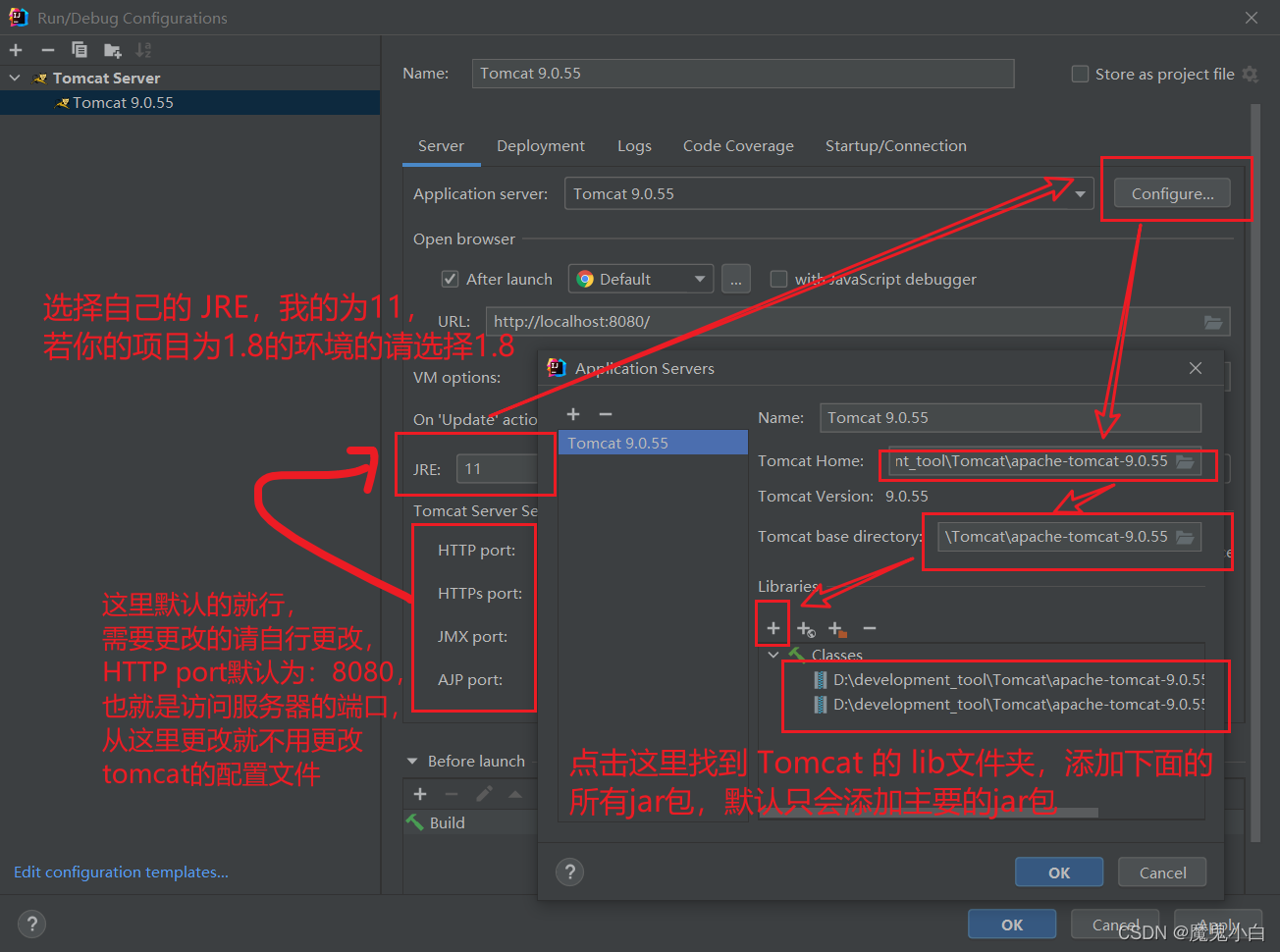Image resolution: width=1280 pixels, height=952 pixels.
Task: Edit the selected Before launch task pencil icon
Action: pyautogui.click(x=484, y=794)
